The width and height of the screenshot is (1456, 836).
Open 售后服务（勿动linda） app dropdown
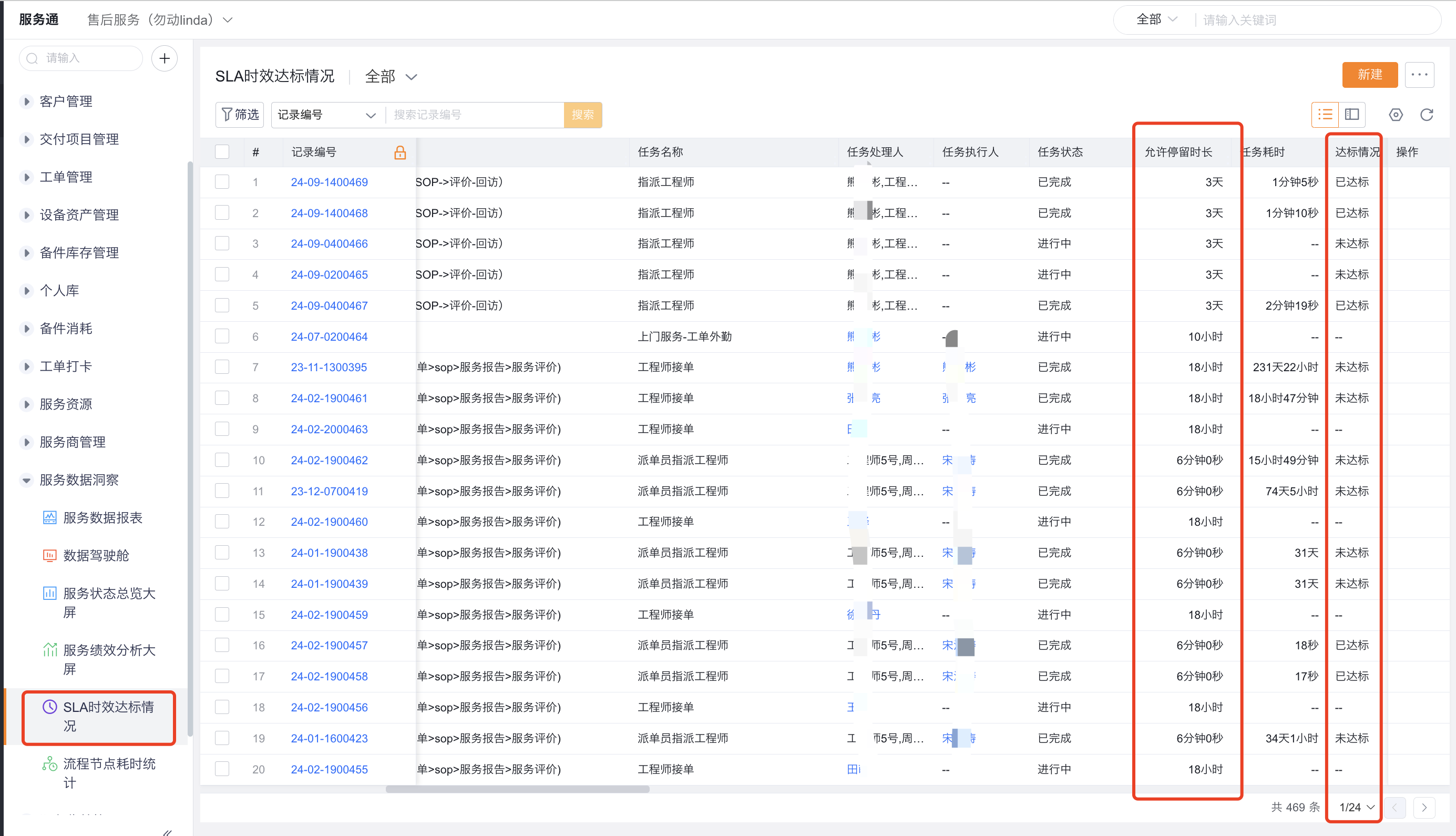pos(160,20)
